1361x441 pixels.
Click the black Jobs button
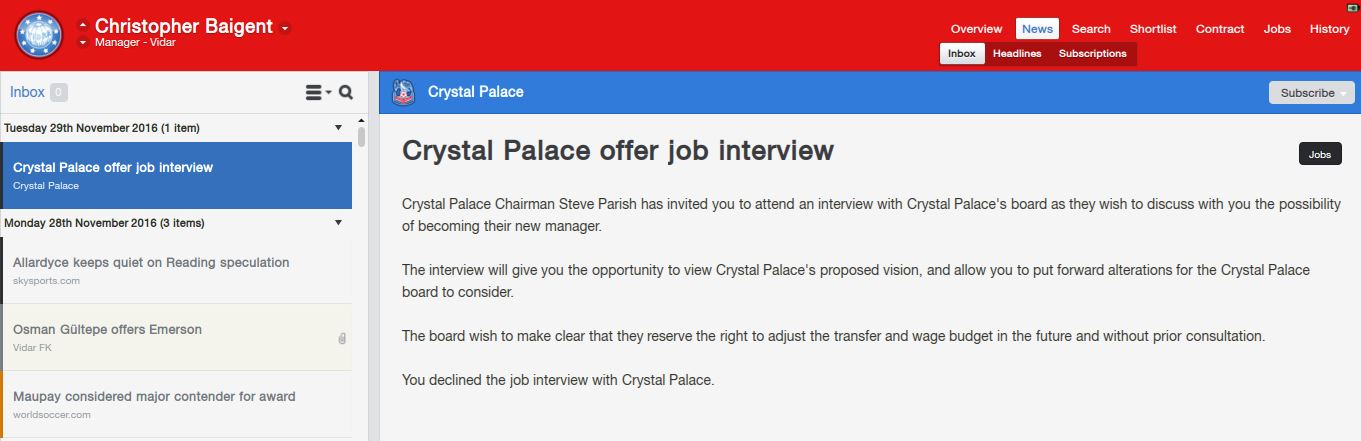click(1320, 155)
